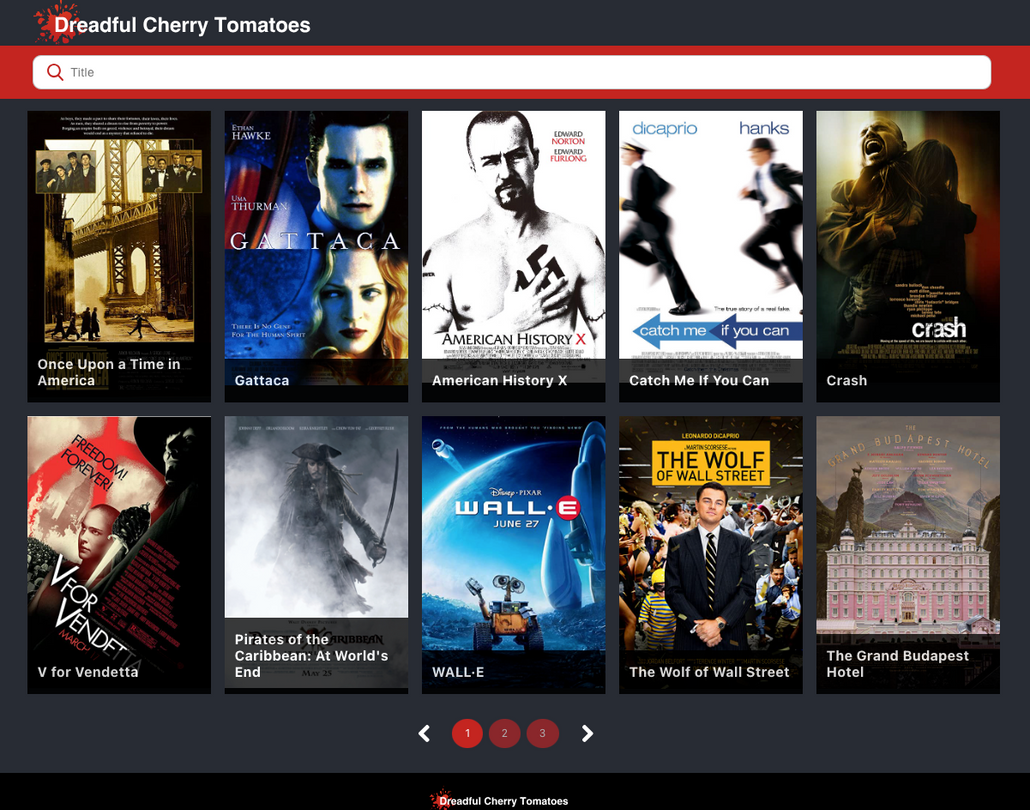Go to the next page arrow
1030x810 pixels.
(x=587, y=733)
